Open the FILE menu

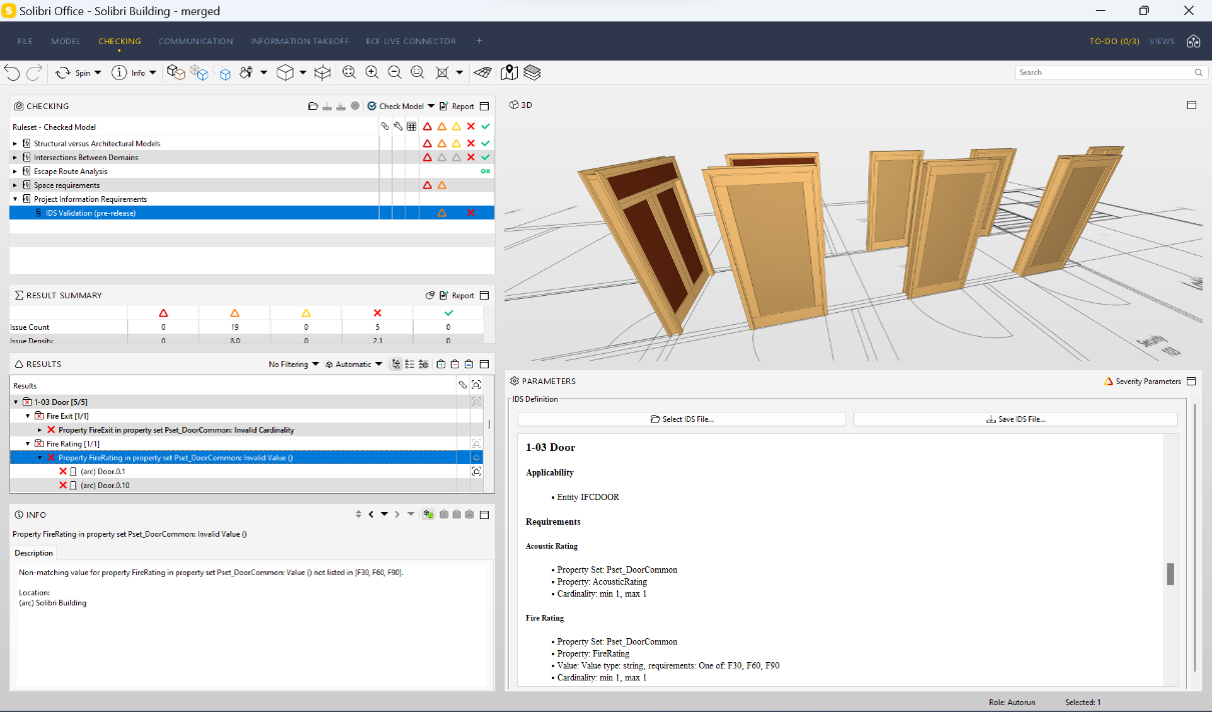pyautogui.click(x=25, y=41)
